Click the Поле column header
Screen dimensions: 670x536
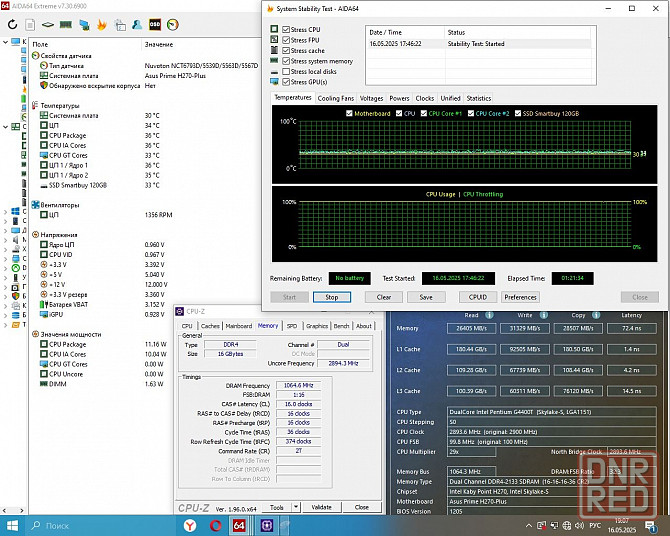tap(40, 44)
